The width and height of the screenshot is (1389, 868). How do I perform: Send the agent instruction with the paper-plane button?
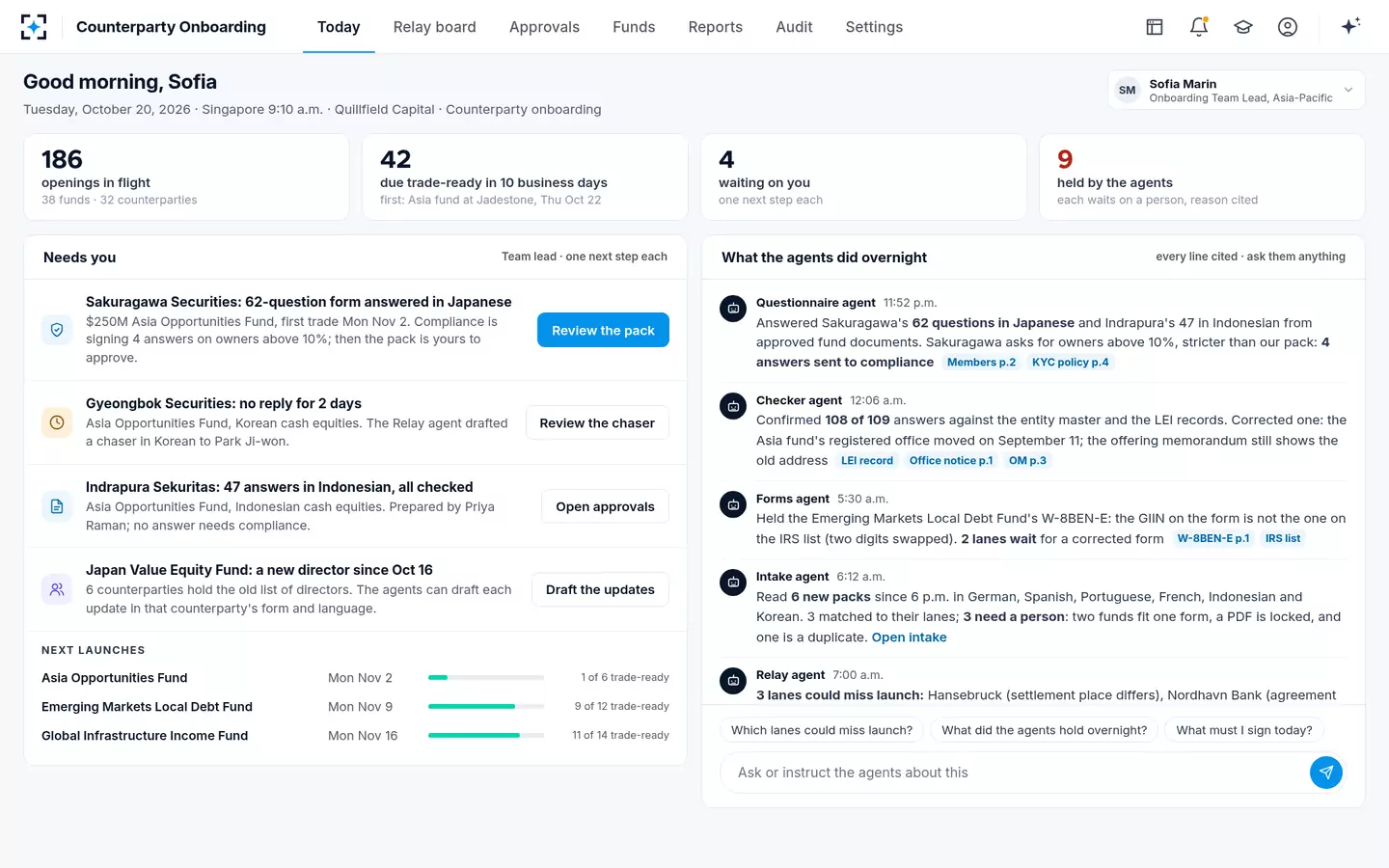(x=1326, y=773)
